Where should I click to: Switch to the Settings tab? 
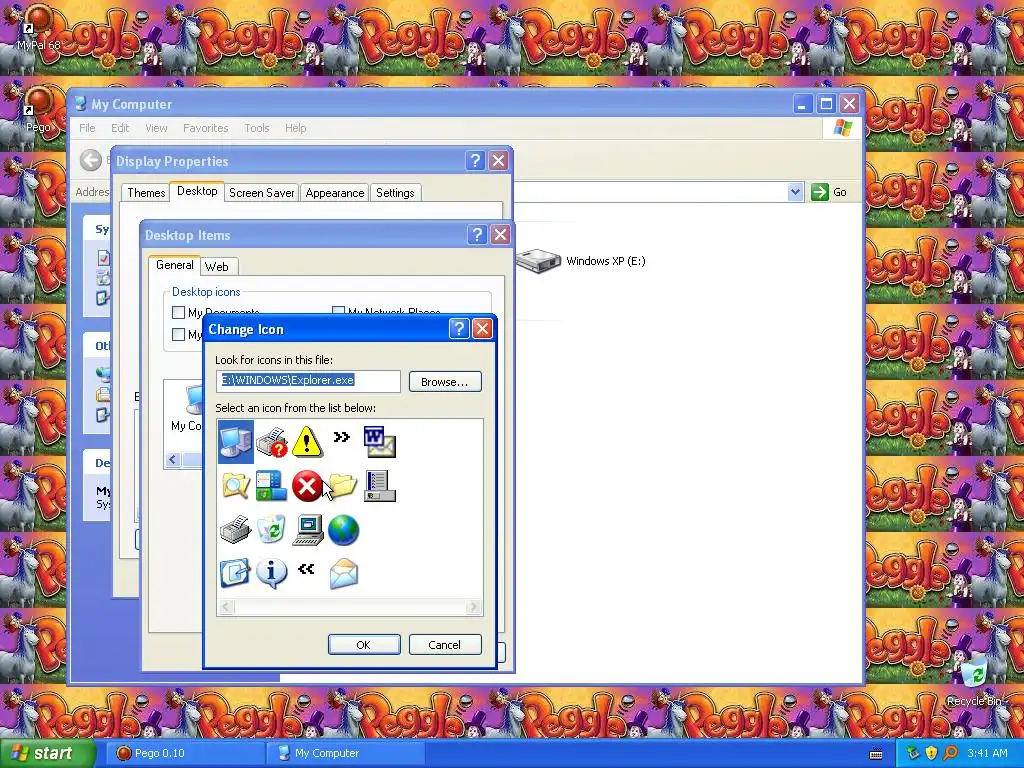click(395, 193)
